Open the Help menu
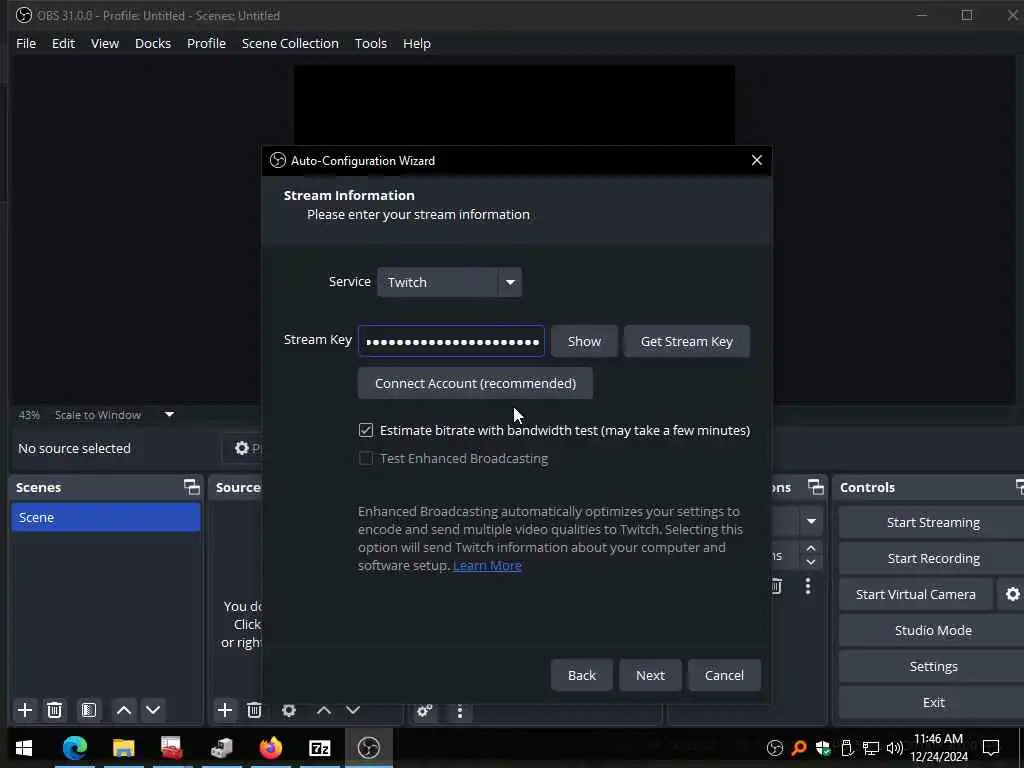The height and width of the screenshot is (768, 1024). [417, 43]
